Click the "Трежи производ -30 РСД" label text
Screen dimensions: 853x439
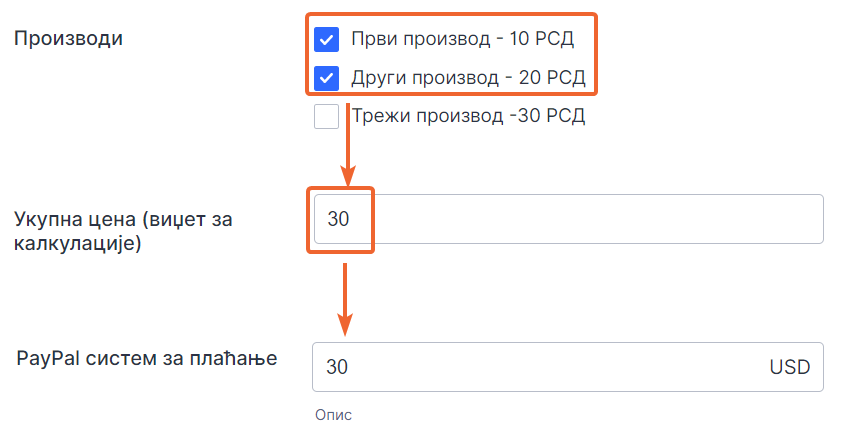[x=467, y=116]
